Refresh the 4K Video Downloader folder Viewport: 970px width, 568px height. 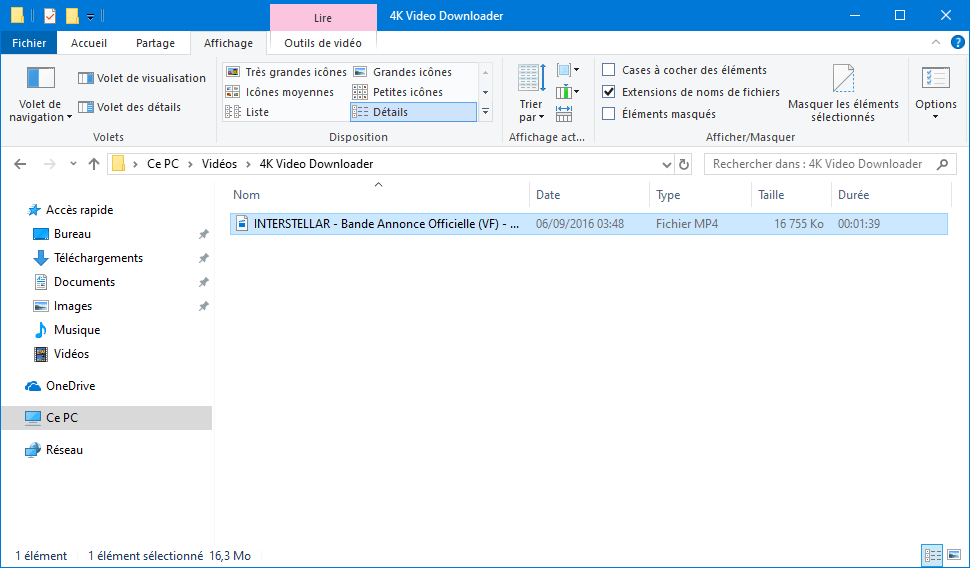pos(684,164)
